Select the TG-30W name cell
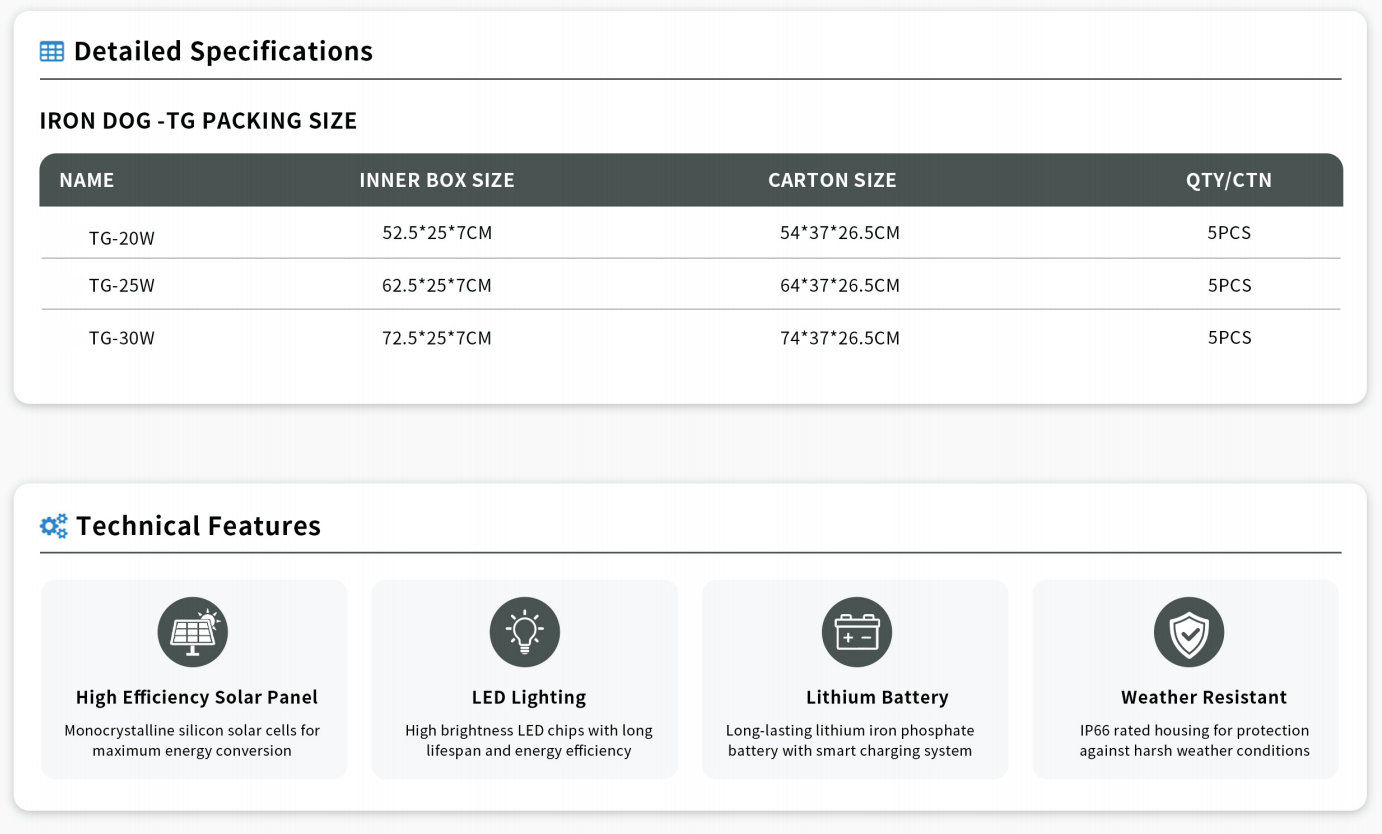This screenshot has height=834, width=1382. [122, 338]
